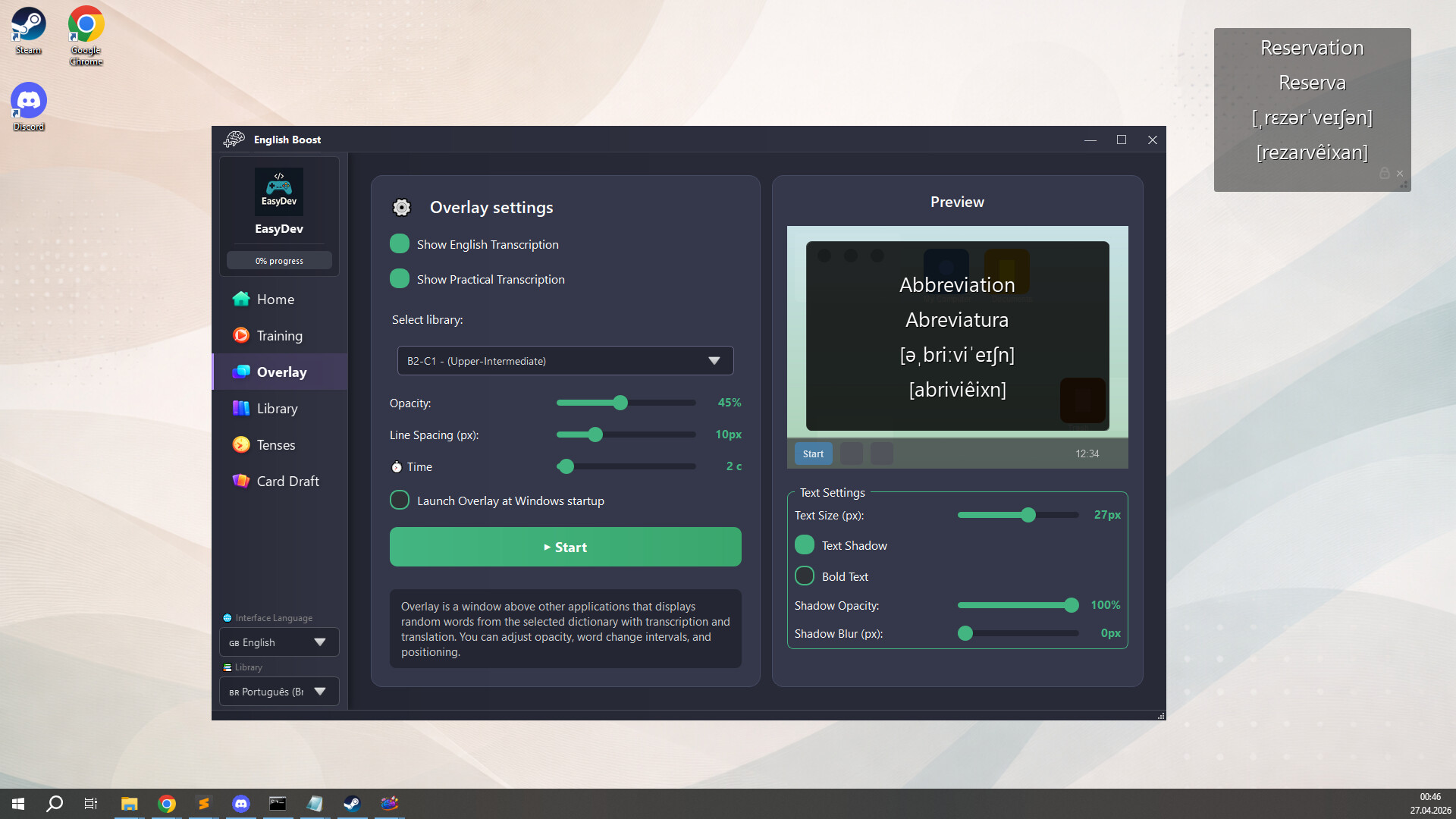Open the Home section icon
Image resolution: width=1456 pixels, height=819 pixels.
tap(241, 299)
